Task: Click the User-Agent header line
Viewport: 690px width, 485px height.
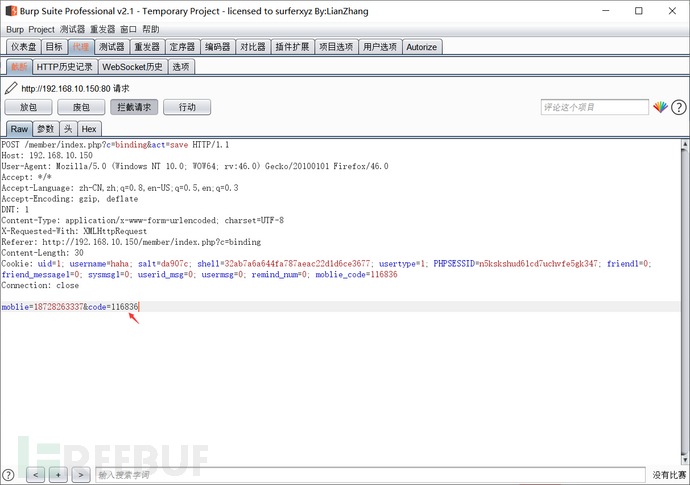Action: pos(195,166)
